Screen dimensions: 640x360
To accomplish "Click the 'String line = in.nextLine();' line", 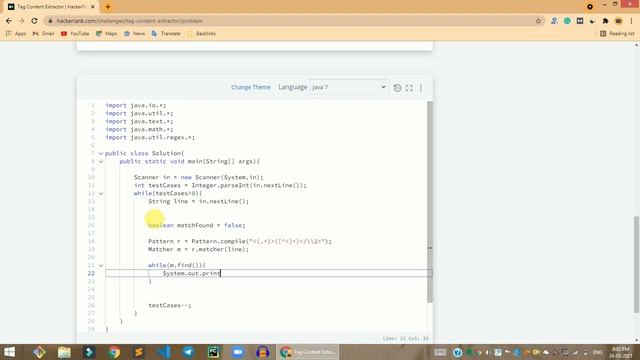I will pos(198,201).
